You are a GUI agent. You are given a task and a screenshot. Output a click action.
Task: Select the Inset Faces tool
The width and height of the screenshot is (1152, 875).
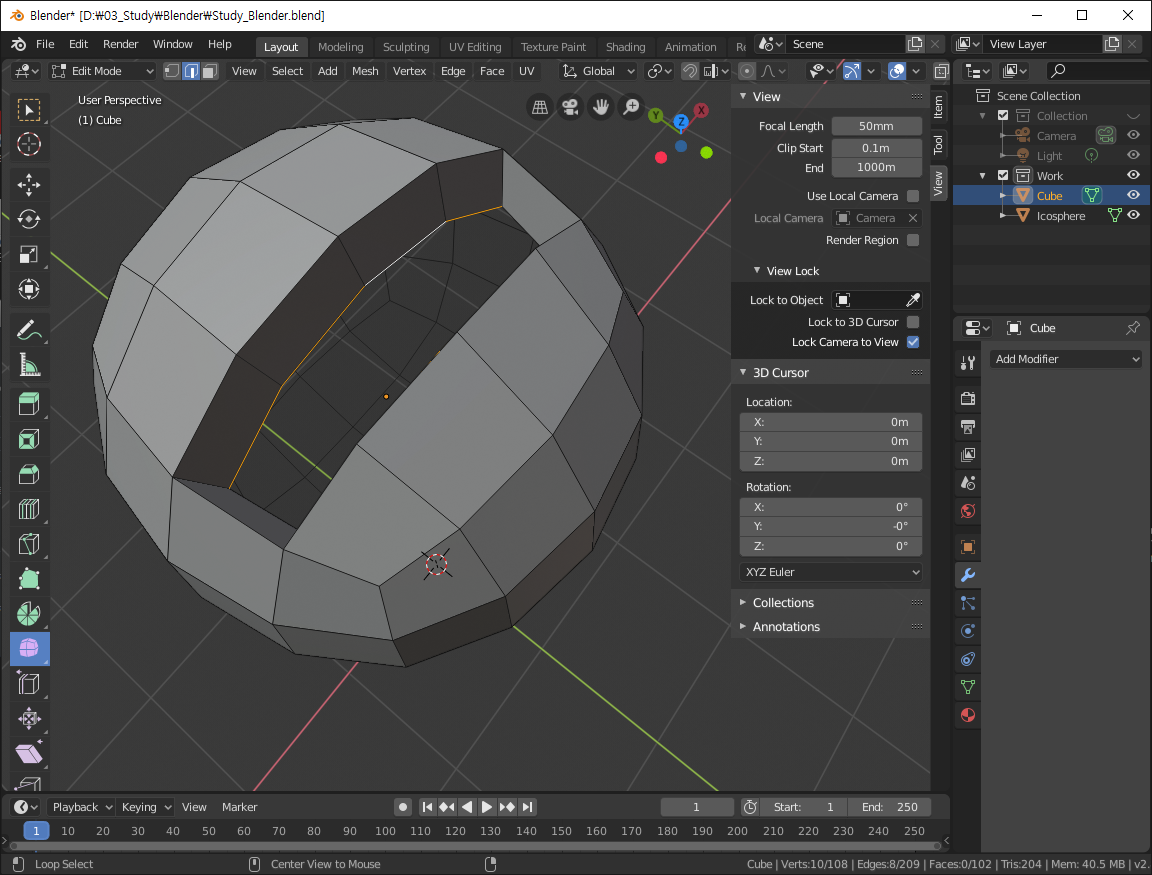pos(29,439)
